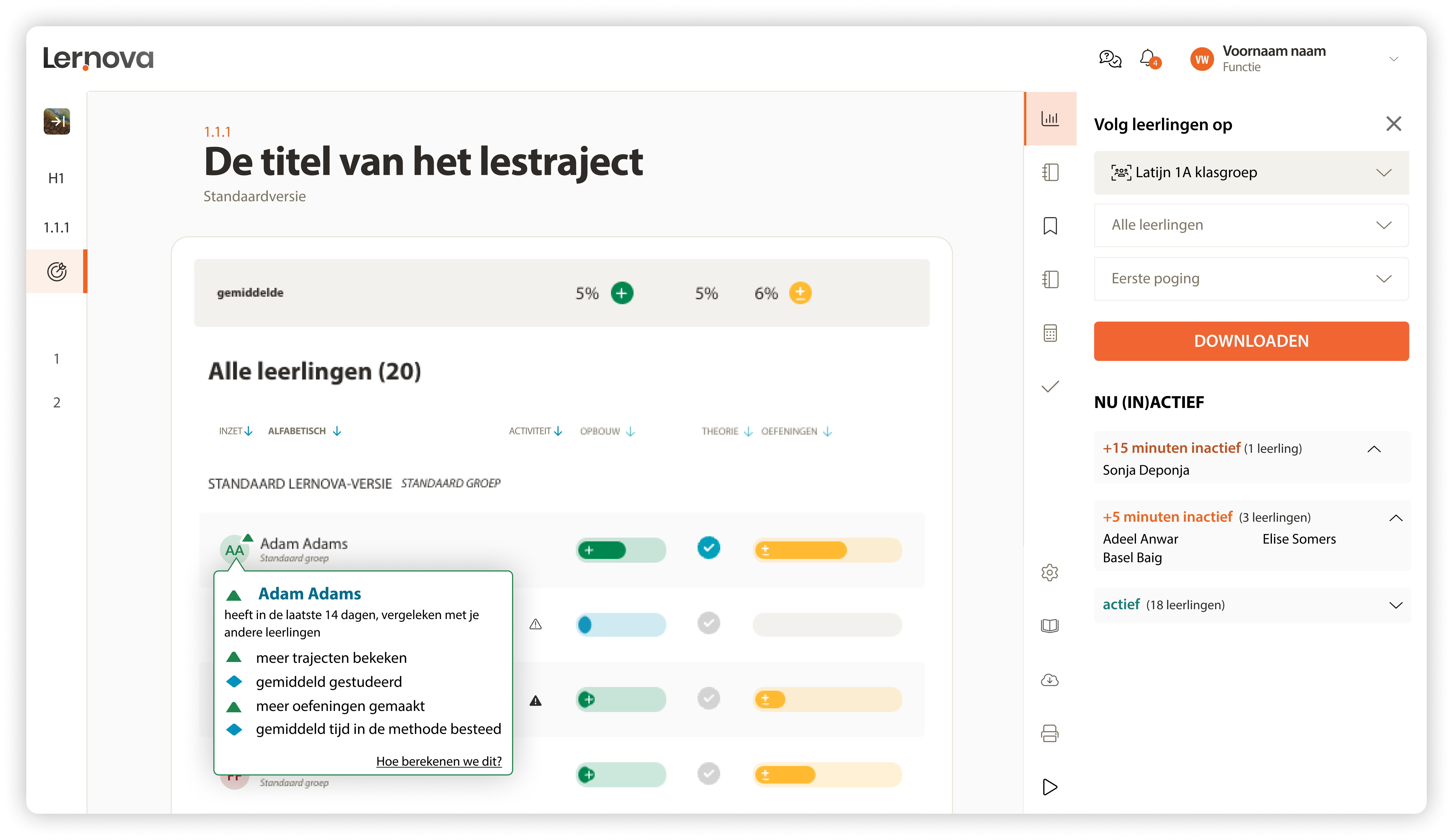Go to sidebar item 2
Viewport: 1453px width, 840px height.
pos(57,402)
